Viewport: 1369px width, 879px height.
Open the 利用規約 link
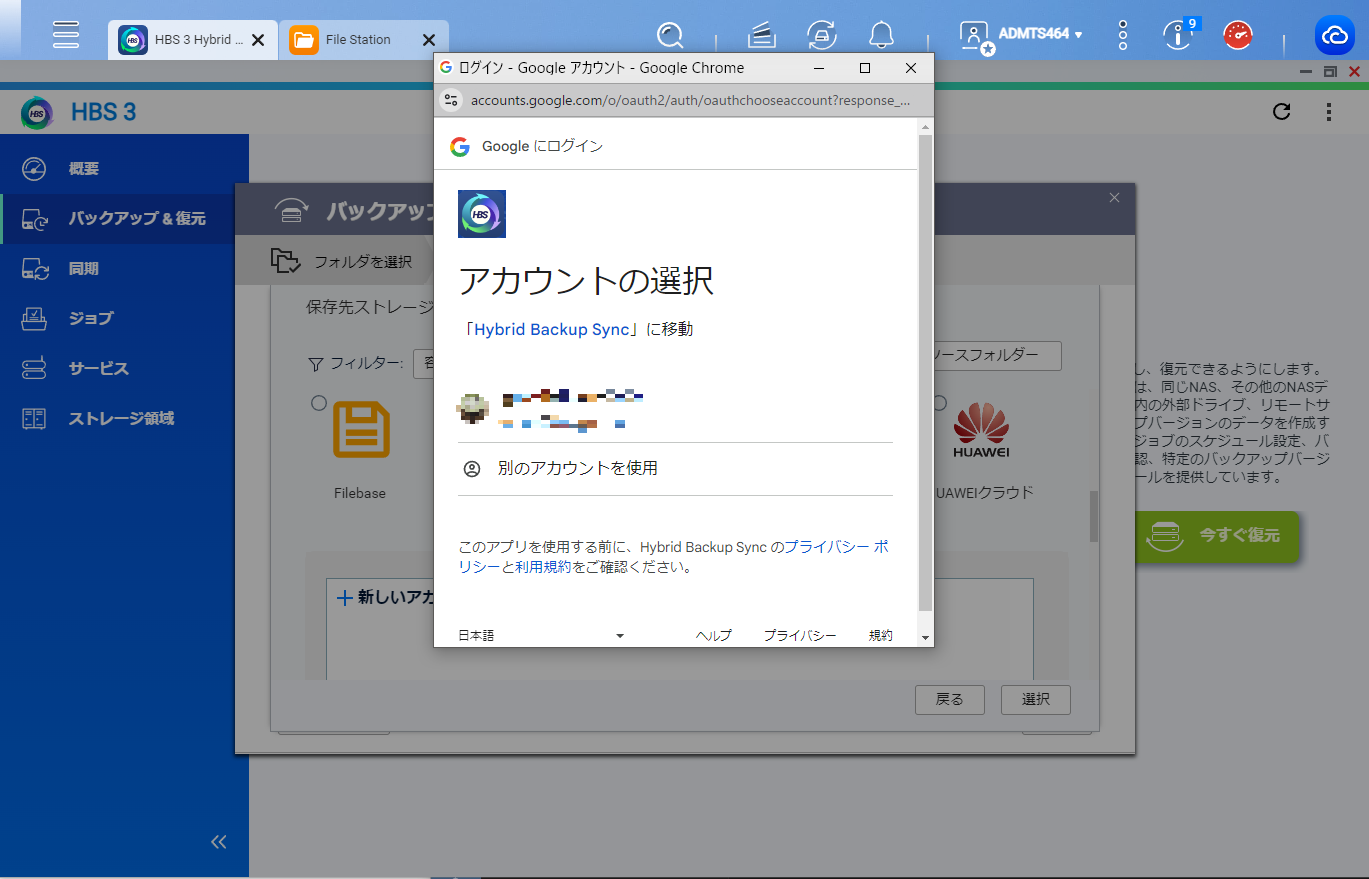pyautogui.click(x=543, y=567)
